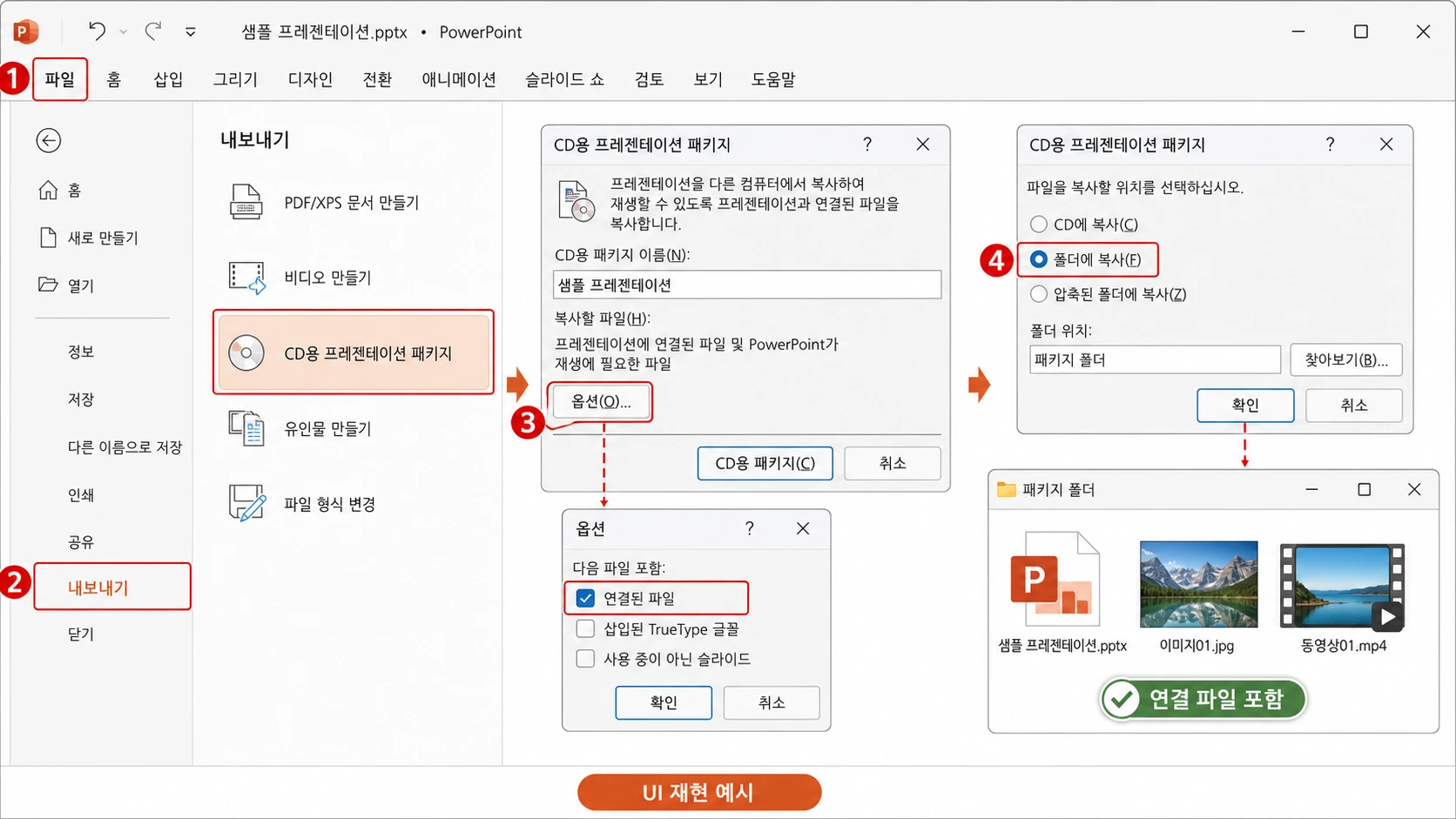Screen dimensions: 1456x819
Task: Open the 파일 tab
Action: (x=60, y=79)
